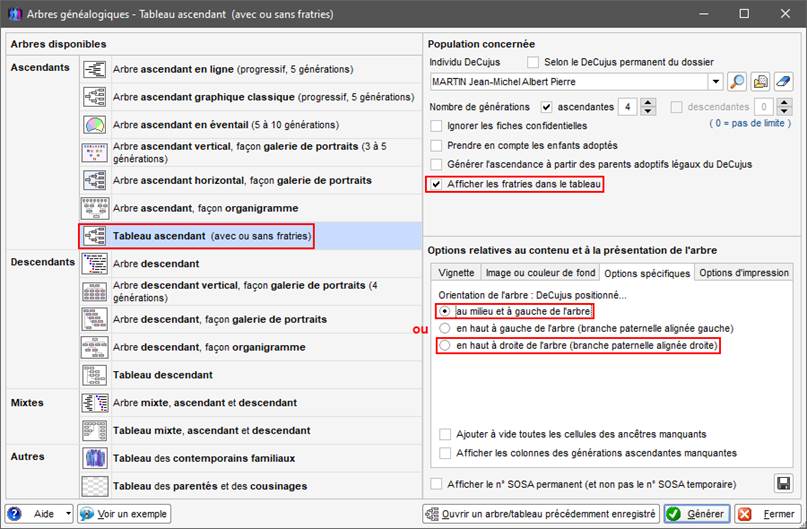Click the descendantes generations up stepper arrow
Image resolution: width=807 pixels, height=529 pixels.
(784, 102)
